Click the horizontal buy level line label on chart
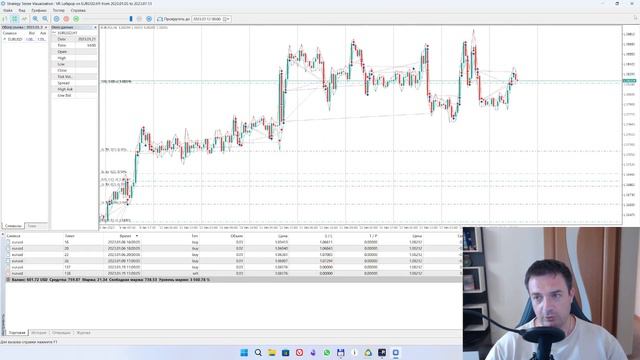Image resolution: width=640 pixels, height=360 pixels. (x=116, y=82)
